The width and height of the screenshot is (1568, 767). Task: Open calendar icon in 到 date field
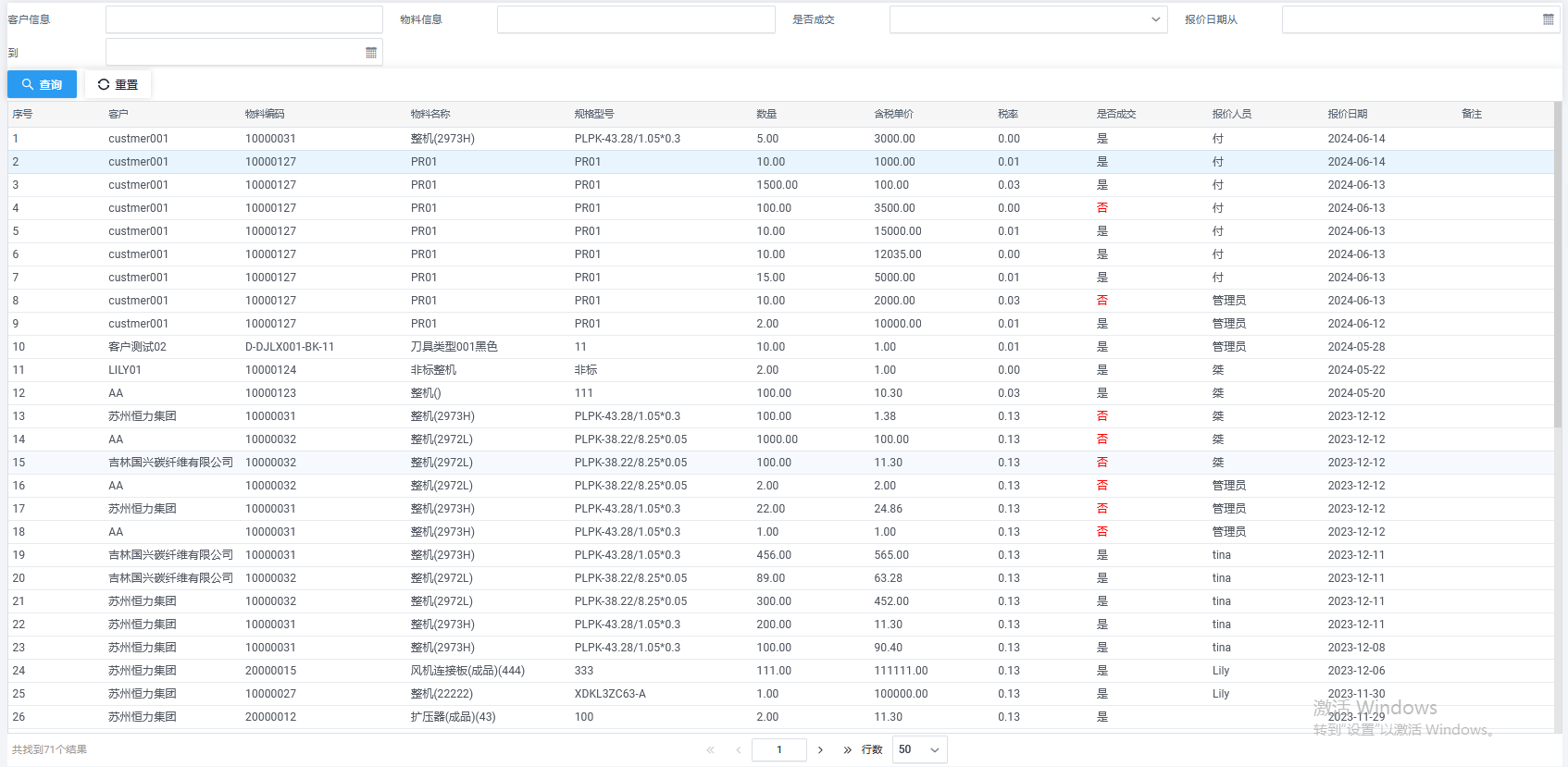[x=371, y=53]
